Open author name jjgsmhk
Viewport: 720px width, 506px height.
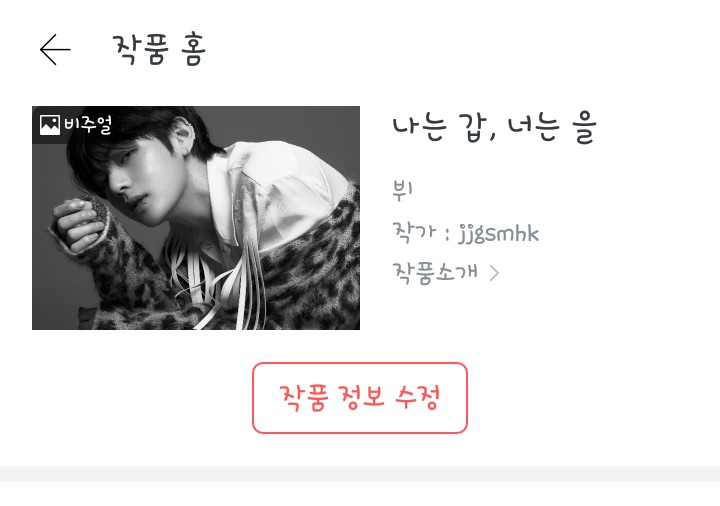pyautogui.click(x=498, y=234)
